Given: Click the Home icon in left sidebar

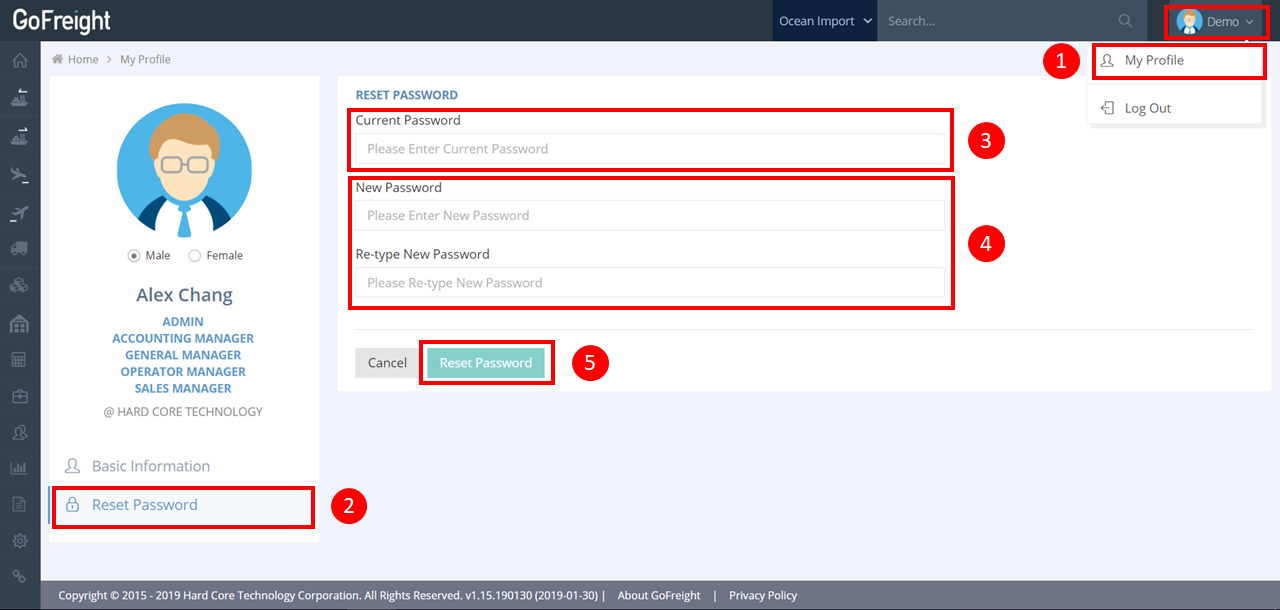Looking at the screenshot, I should [19, 61].
